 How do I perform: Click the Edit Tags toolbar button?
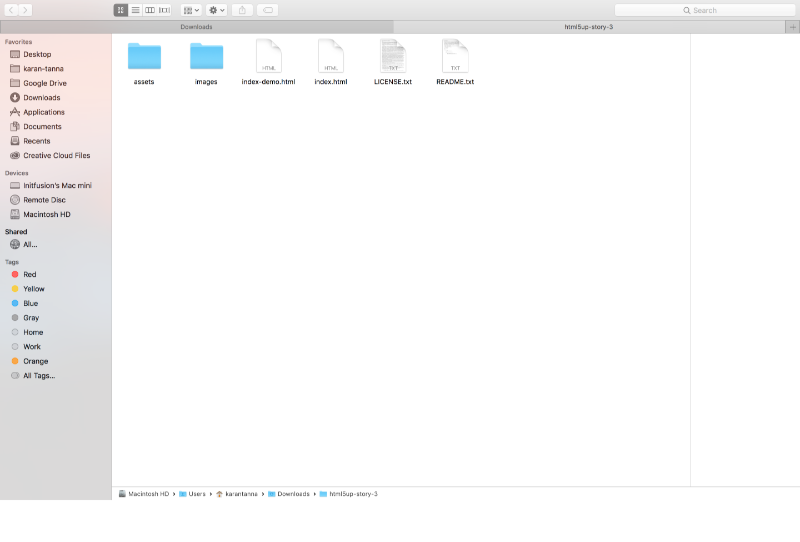coord(268,10)
